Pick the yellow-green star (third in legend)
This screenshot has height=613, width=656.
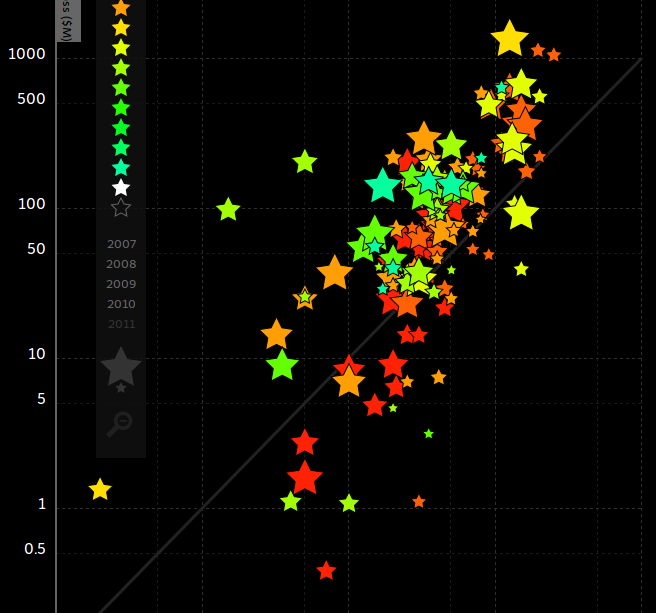[121, 47]
